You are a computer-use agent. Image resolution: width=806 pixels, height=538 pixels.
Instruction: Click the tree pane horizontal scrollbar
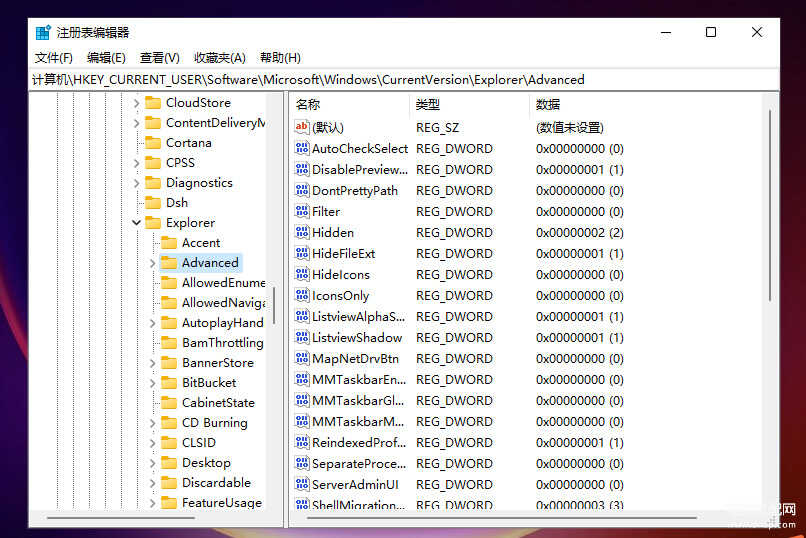121,518
